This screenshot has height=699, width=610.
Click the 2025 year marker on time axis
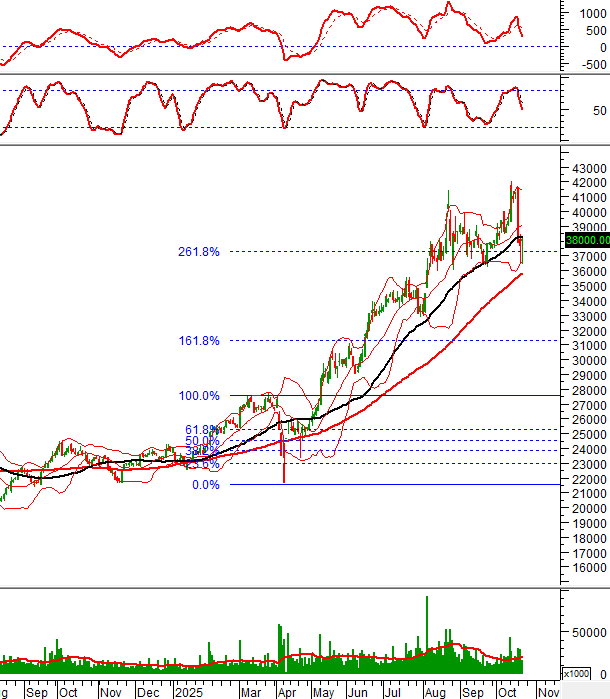click(189, 691)
